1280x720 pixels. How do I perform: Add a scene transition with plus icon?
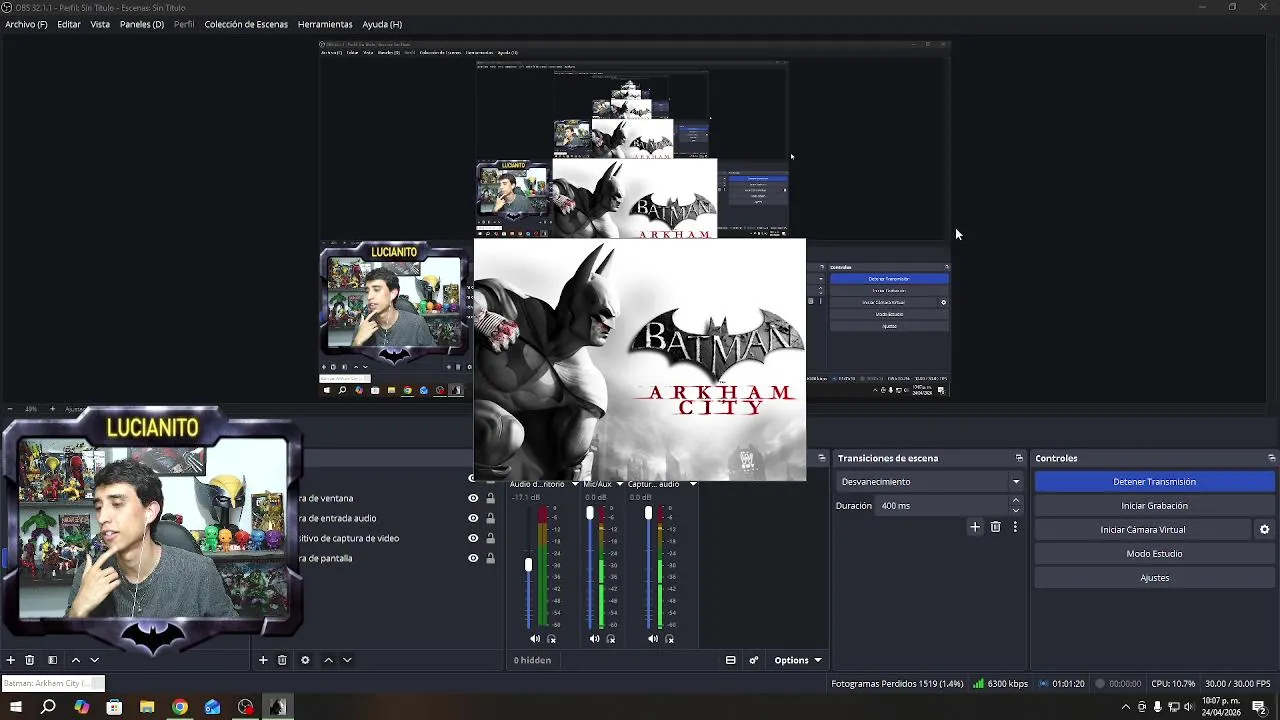(x=975, y=527)
